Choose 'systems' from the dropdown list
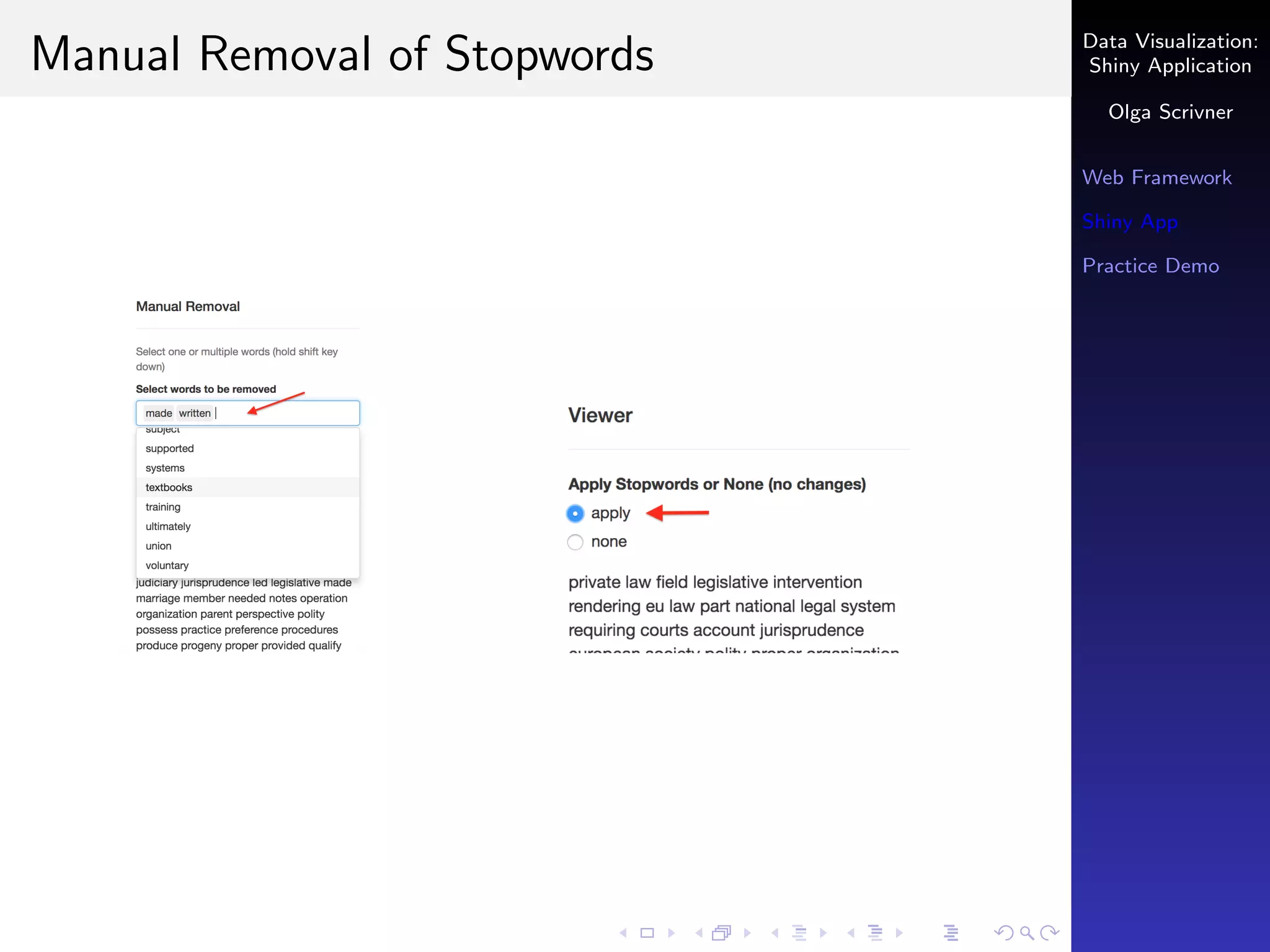Screen dimensions: 1270x952 pos(247,468)
